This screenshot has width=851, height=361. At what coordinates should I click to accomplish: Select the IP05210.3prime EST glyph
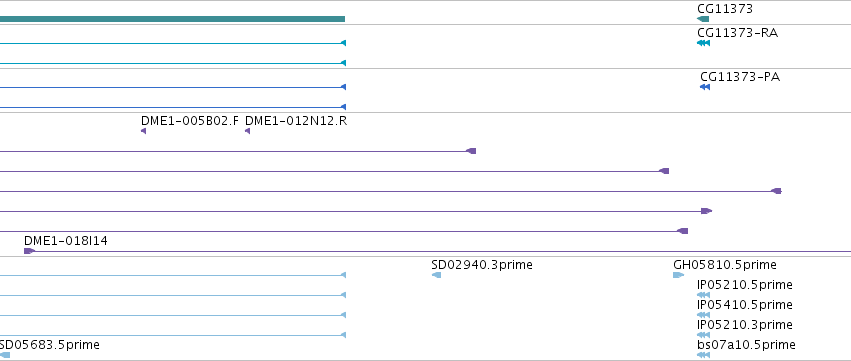point(703,335)
